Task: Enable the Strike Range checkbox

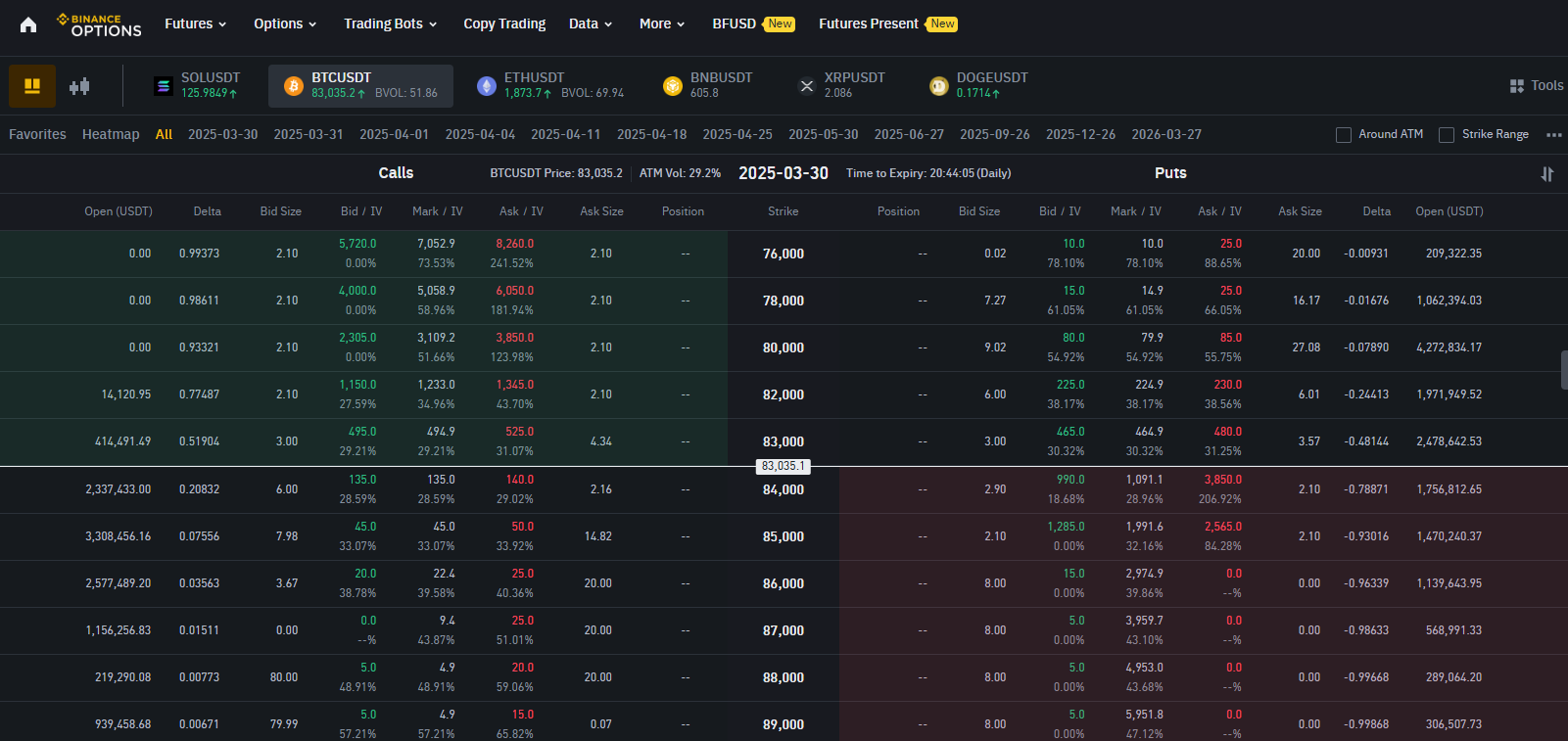Action: tap(1447, 135)
